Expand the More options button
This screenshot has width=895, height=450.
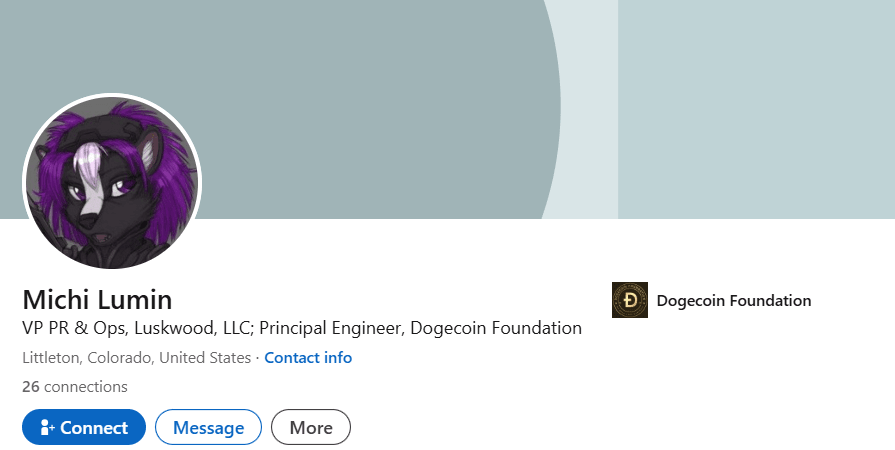point(310,428)
